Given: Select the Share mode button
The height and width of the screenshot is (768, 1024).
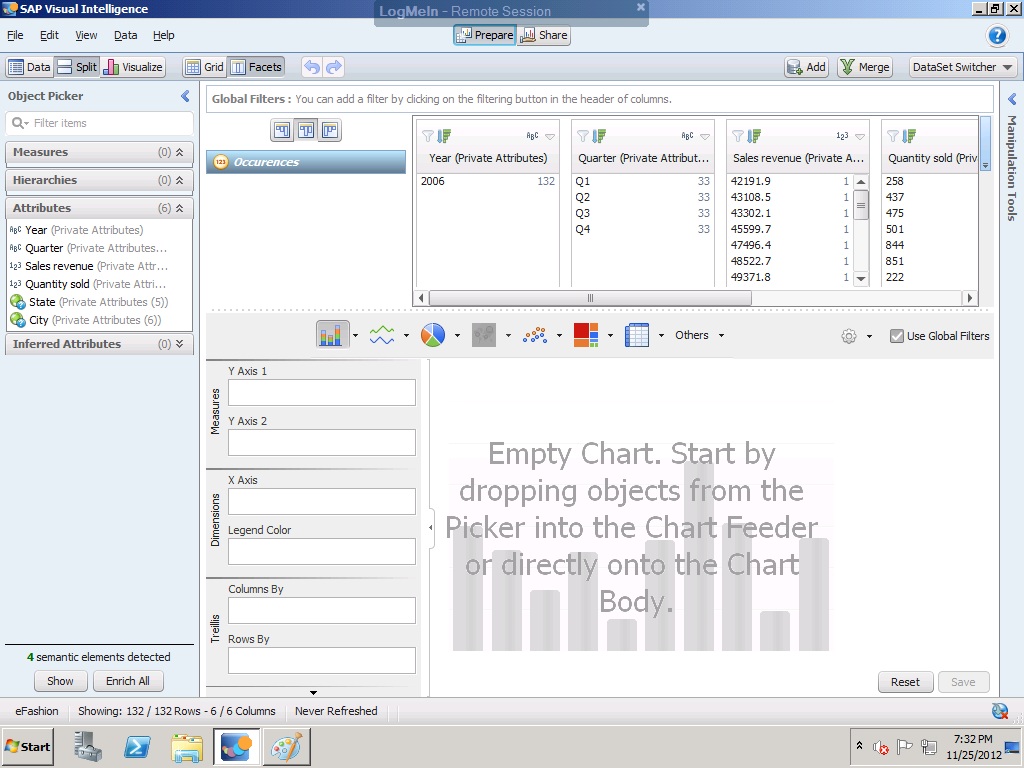Looking at the screenshot, I should [x=544, y=35].
